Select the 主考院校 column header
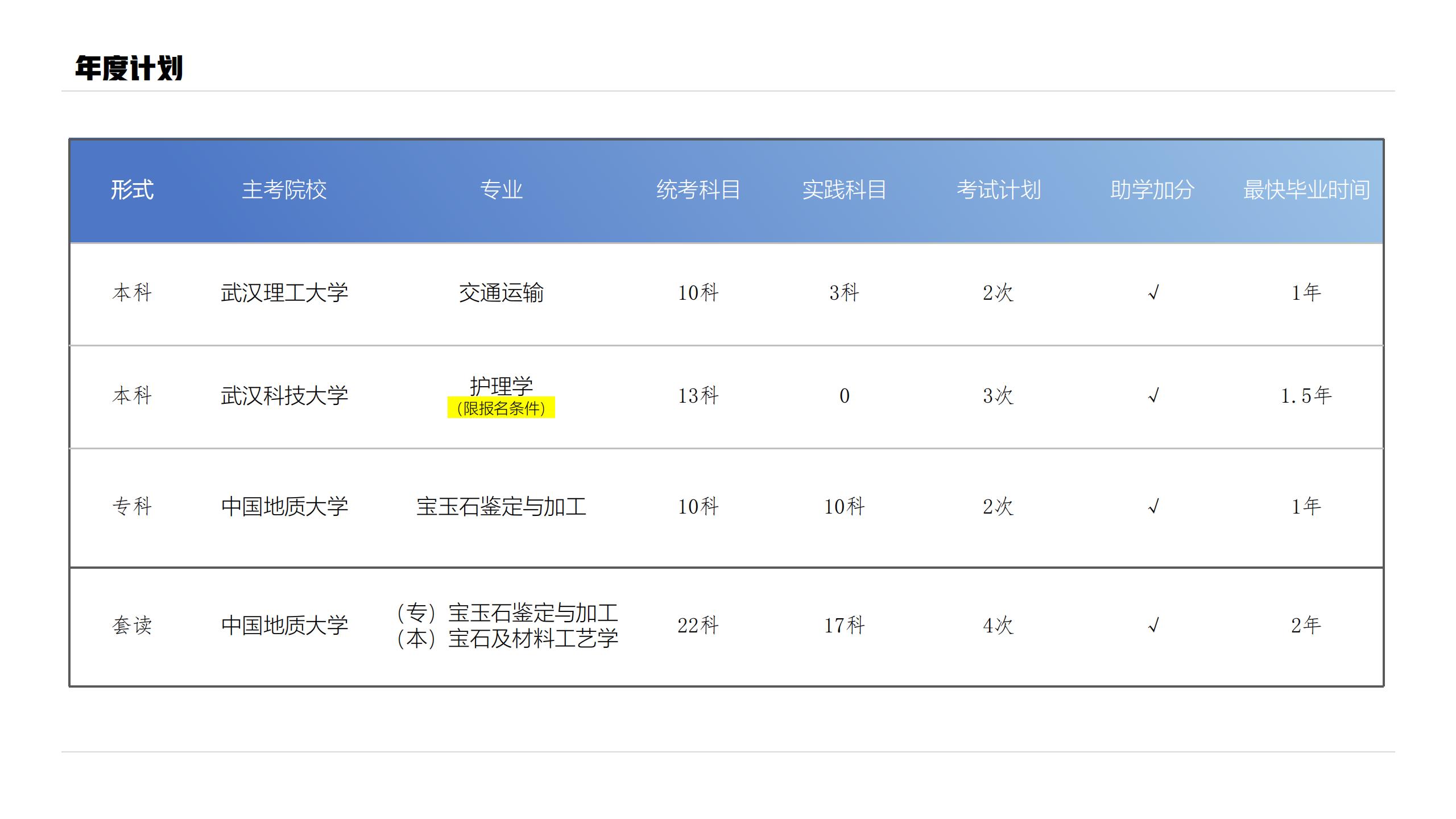Screen dimensions: 1456x819 [284, 190]
